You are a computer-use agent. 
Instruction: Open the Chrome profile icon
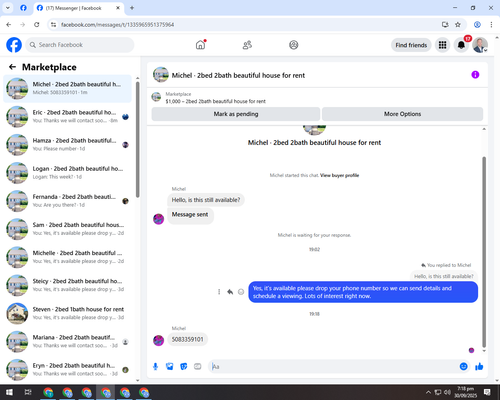(x=477, y=25)
